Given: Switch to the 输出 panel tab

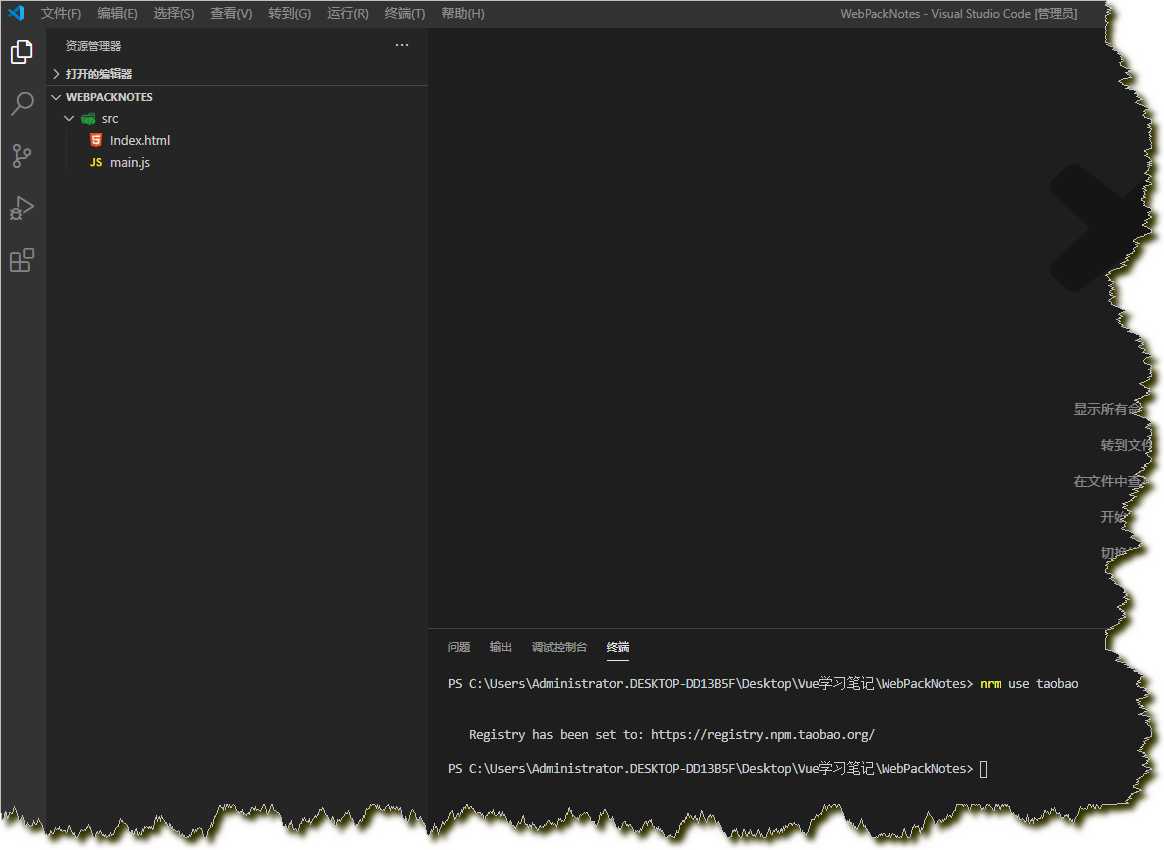Looking at the screenshot, I should point(500,647).
